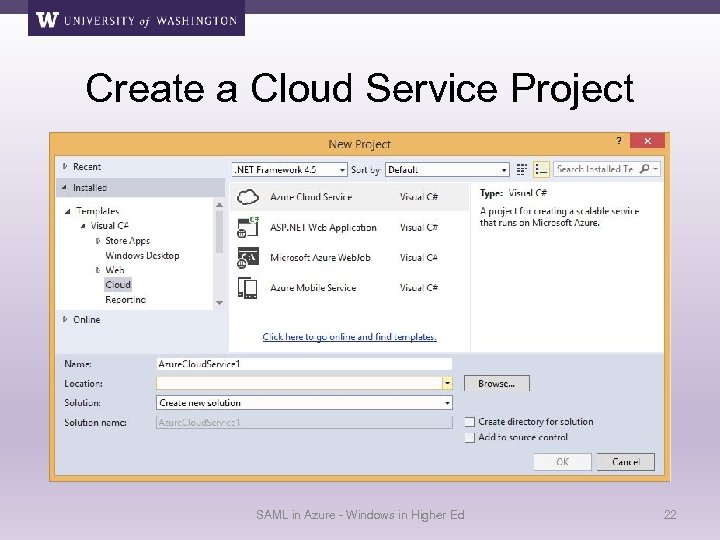This screenshot has height=540, width=720.
Task: Select Microsoft Azure WebJob template name
Action: pyautogui.click(x=320, y=258)
